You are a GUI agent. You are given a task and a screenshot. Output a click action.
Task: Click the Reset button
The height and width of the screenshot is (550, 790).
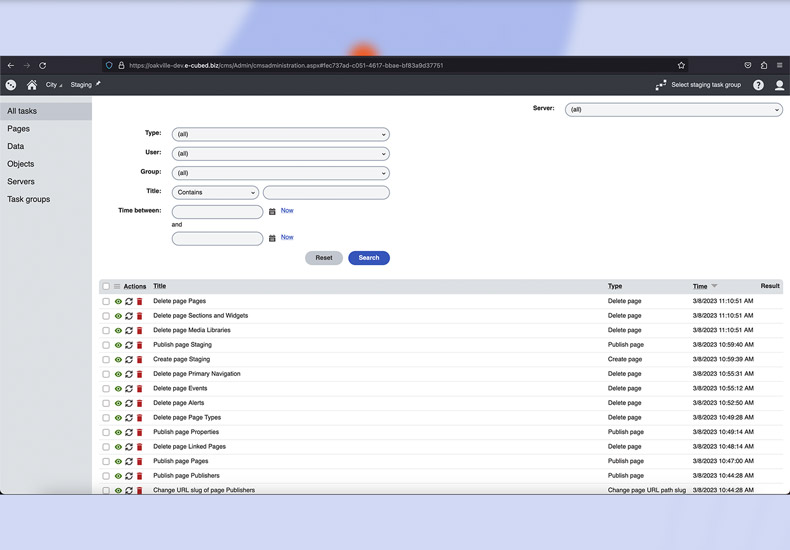324,258
